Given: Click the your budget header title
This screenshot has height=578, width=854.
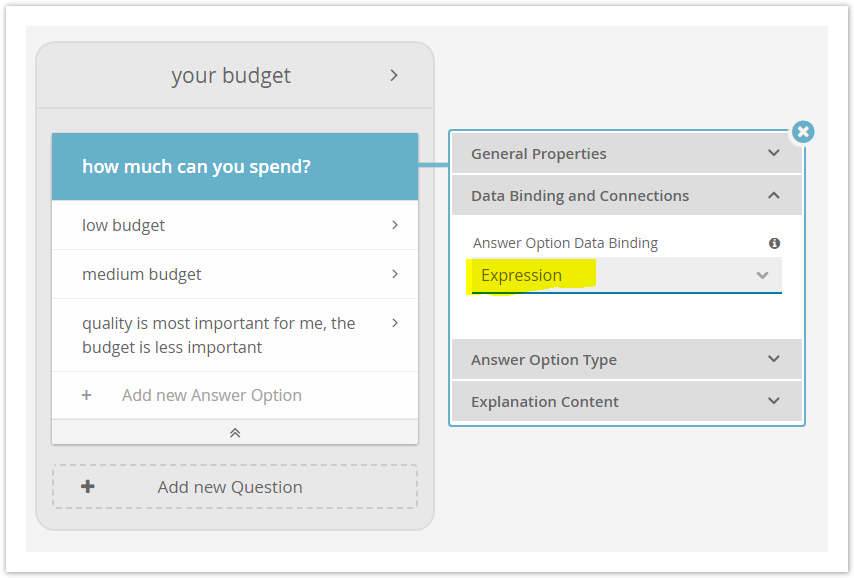Looking at the screenshot, I should (x=231, y=76).
